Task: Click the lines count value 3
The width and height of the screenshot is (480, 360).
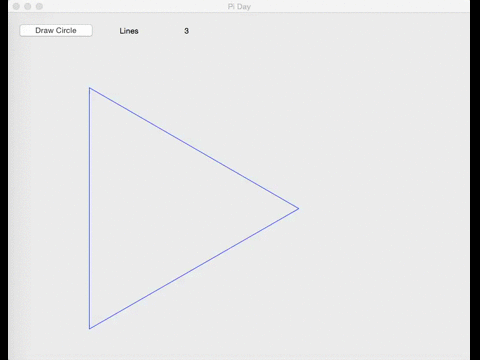Action: (x=186, y=31)
